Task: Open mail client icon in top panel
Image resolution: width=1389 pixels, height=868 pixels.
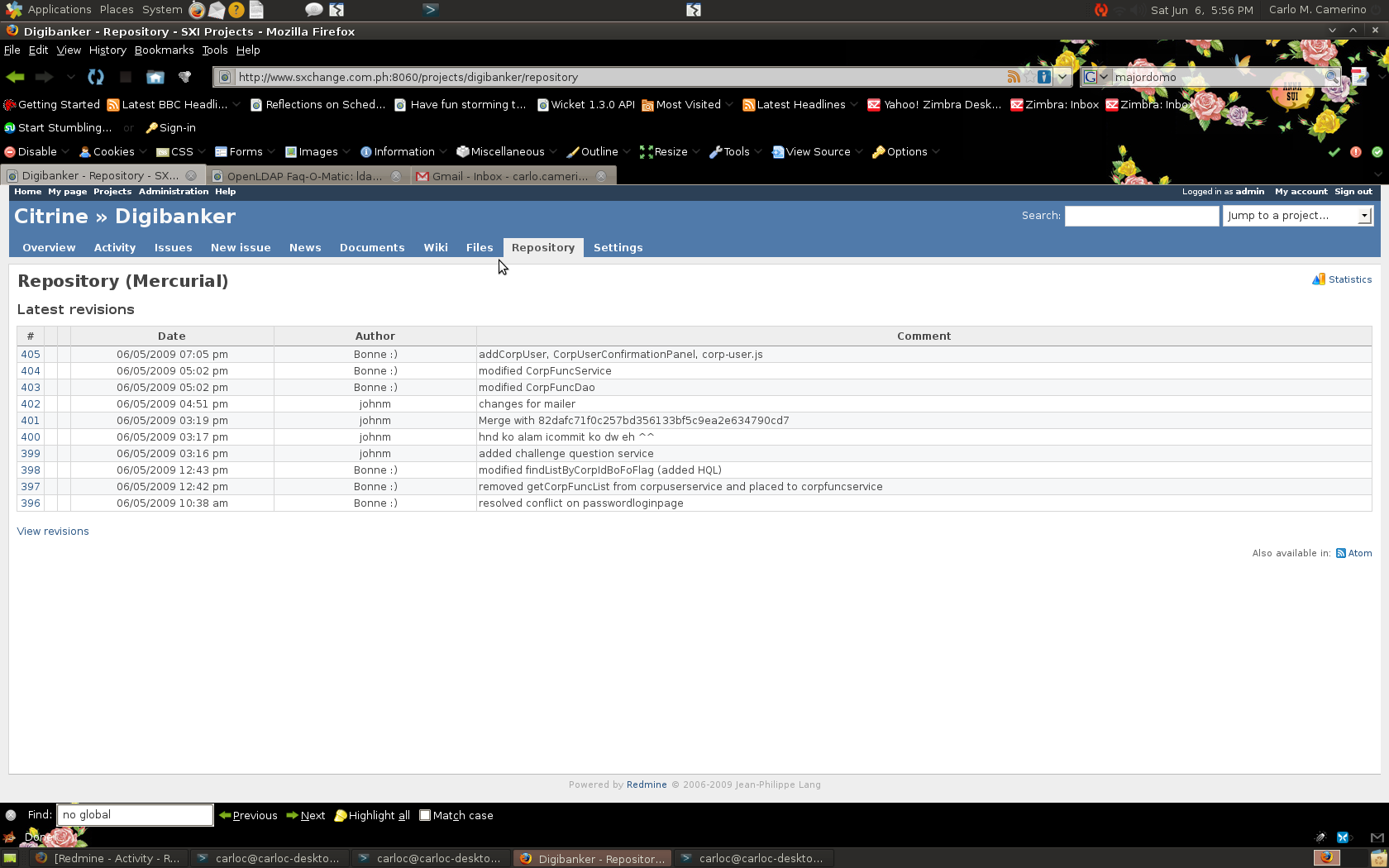Action: pos(217,10)
